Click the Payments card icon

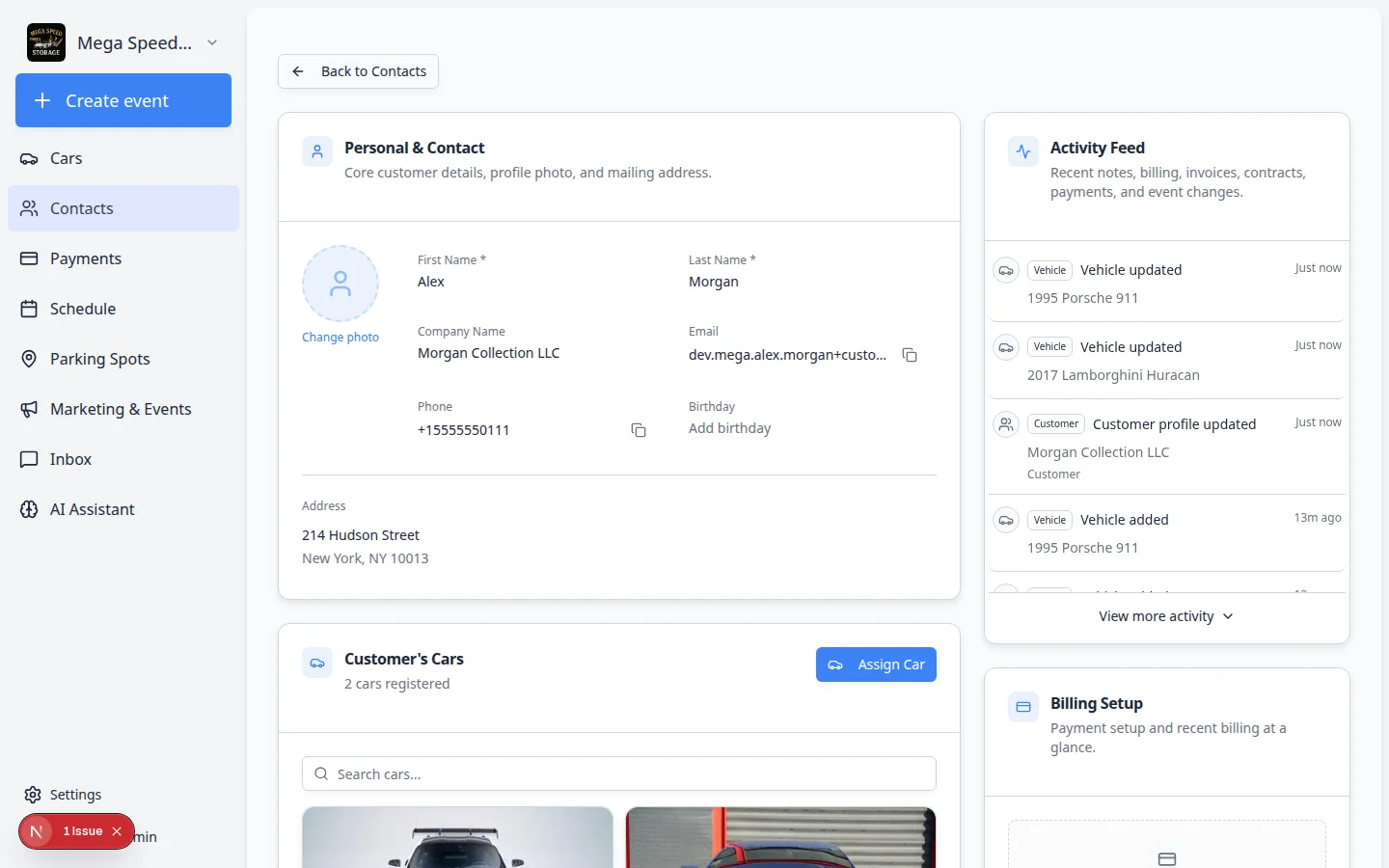pos(29,258)
